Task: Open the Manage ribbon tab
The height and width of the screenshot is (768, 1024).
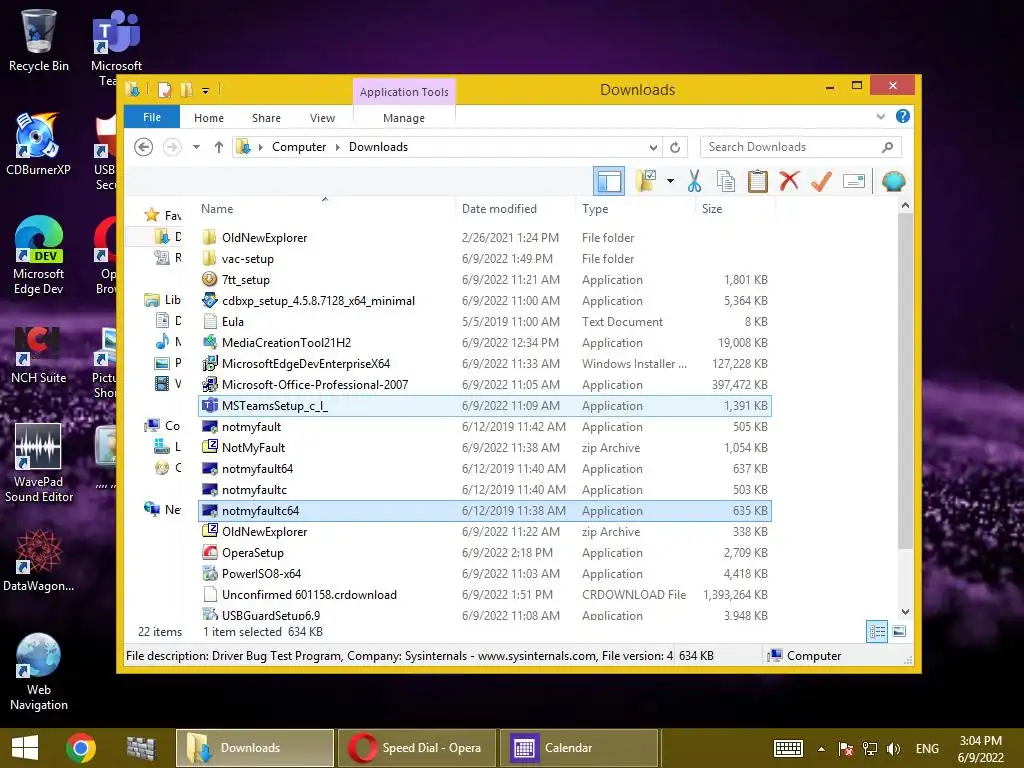Action: tap(404, 118)
